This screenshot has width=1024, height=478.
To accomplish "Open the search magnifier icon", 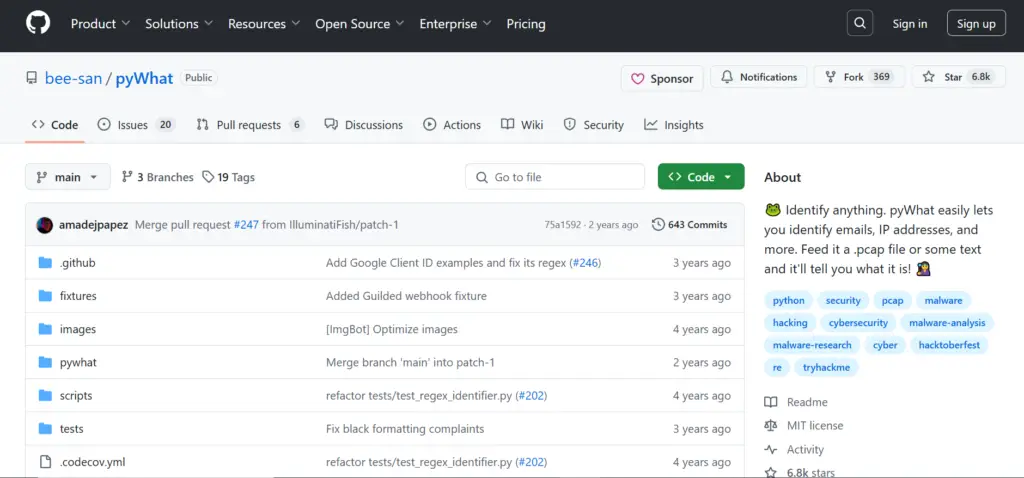I will point(859,24).
